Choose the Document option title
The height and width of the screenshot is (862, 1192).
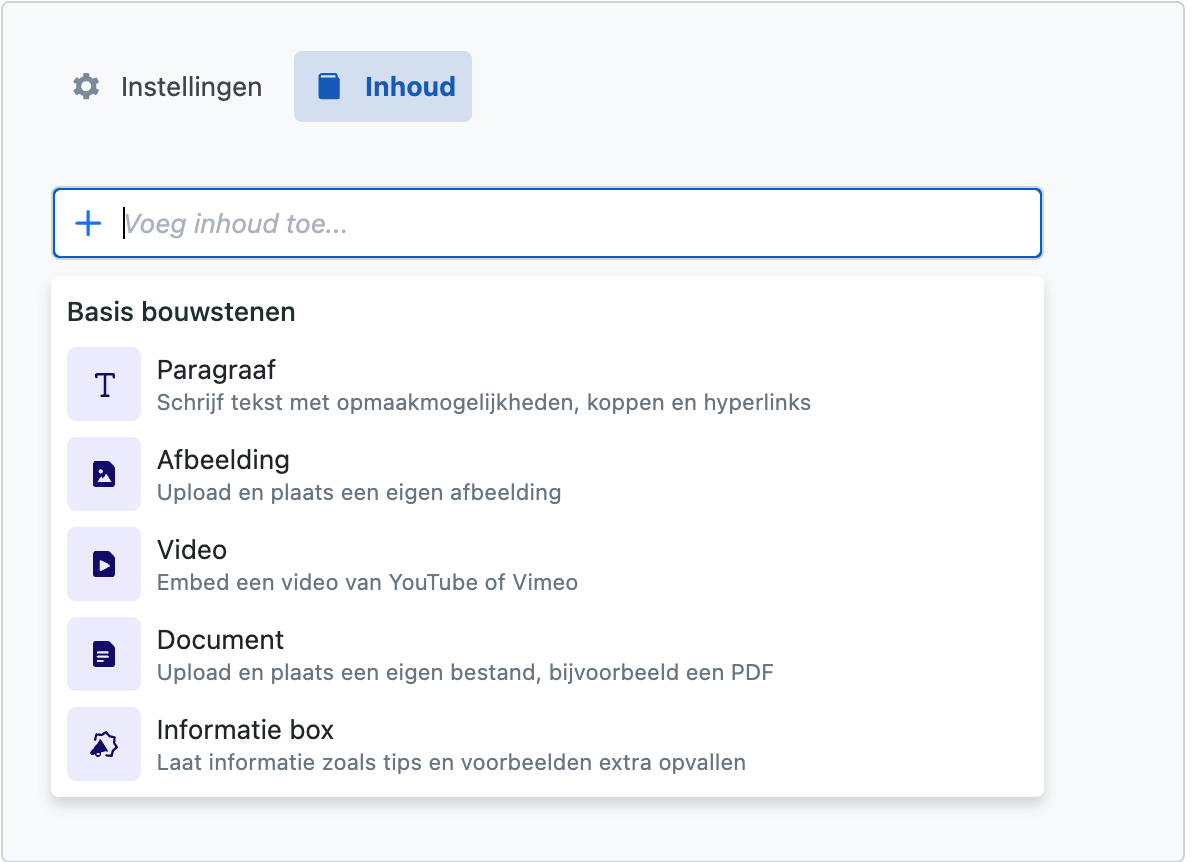[x=220, y=640]
